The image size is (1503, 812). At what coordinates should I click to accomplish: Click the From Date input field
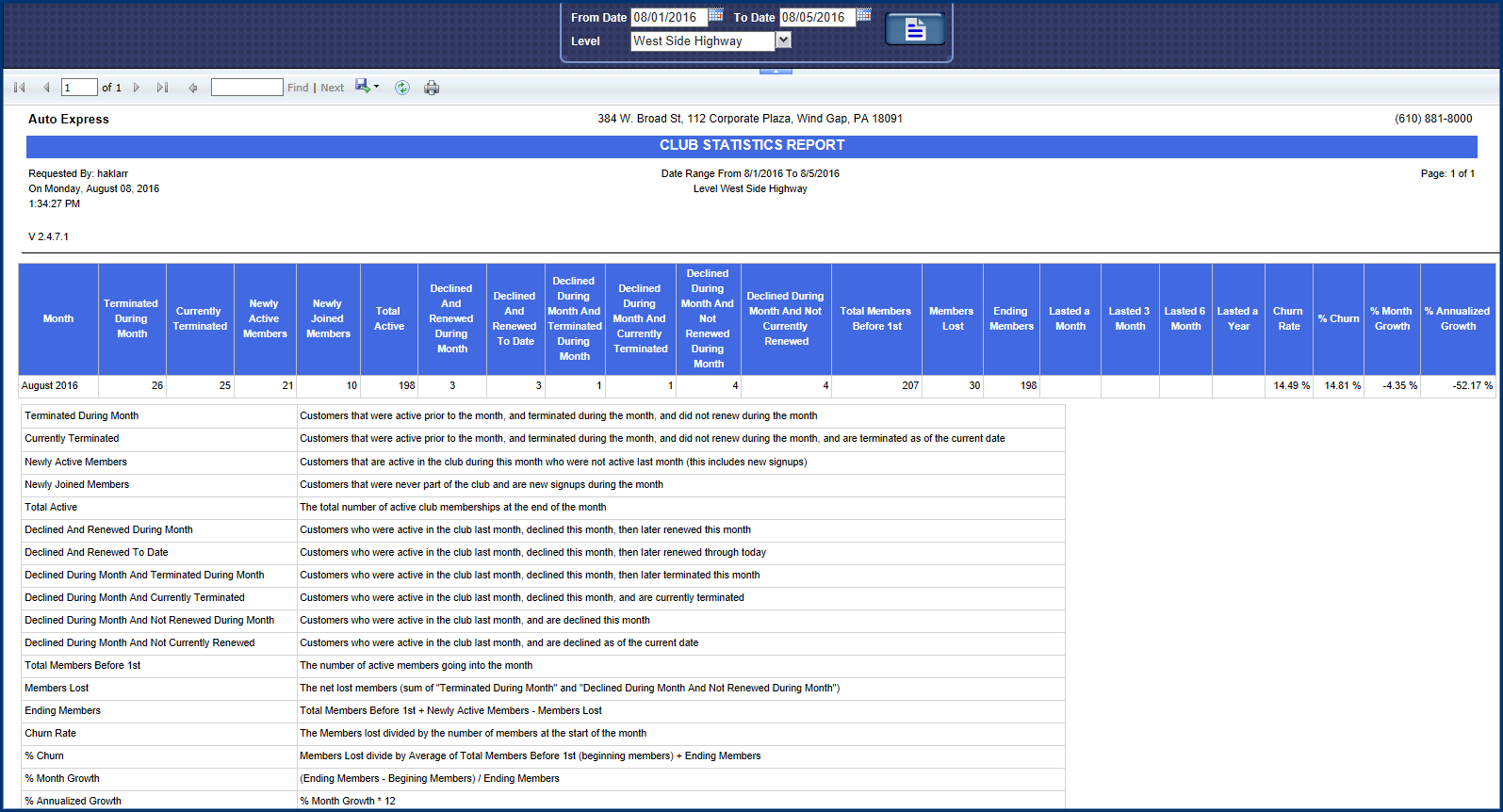pyautogui.click(x=667, y=17)
